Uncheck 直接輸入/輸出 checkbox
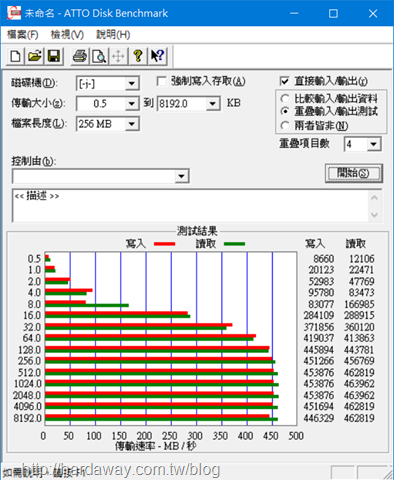Viewport: 394px width, 480px height. pos(284,81)
